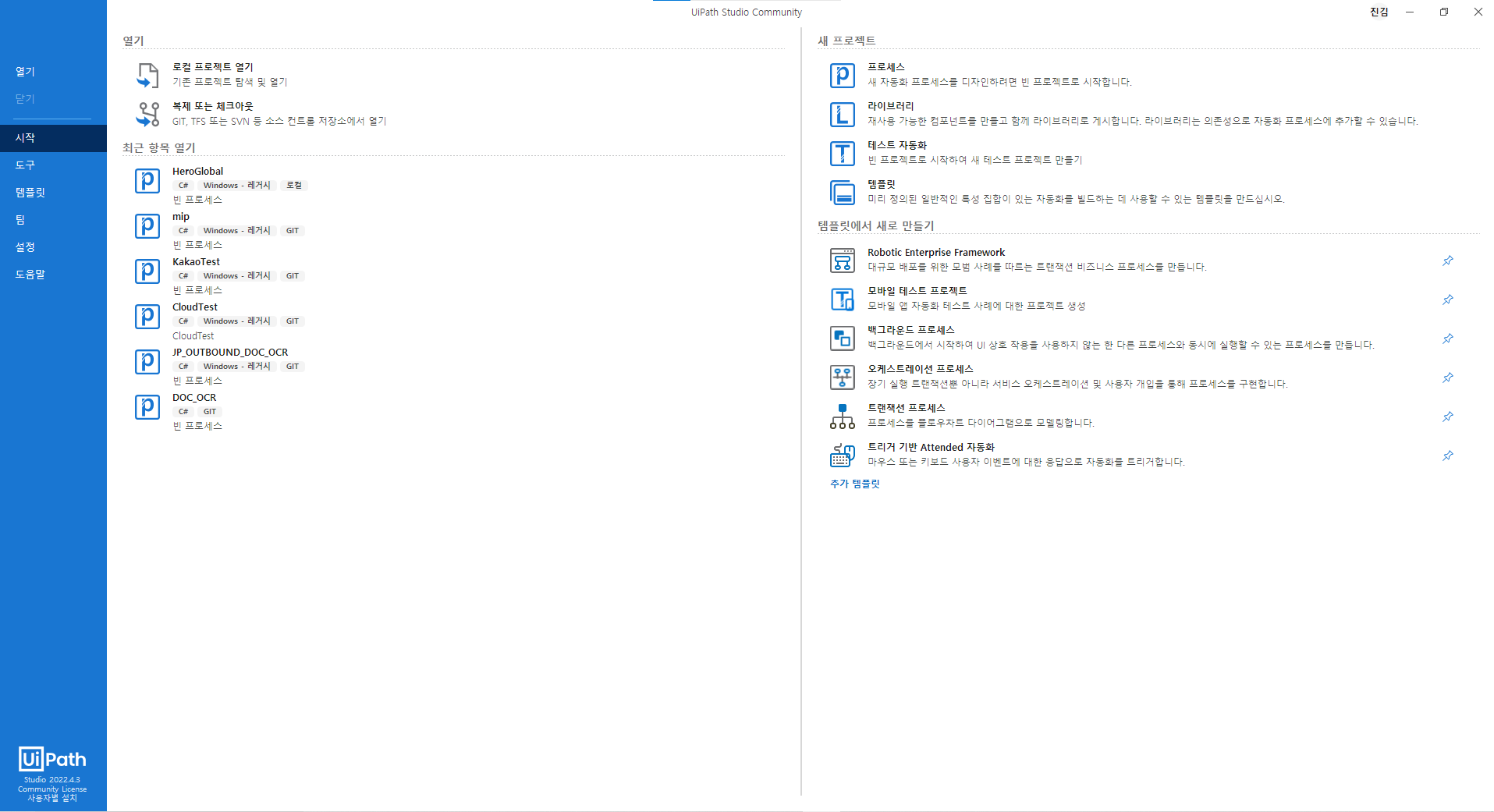This screenshot has height=812, width=1494.
Task: Click the 템플릿 project icon
Action: (843, 193)
